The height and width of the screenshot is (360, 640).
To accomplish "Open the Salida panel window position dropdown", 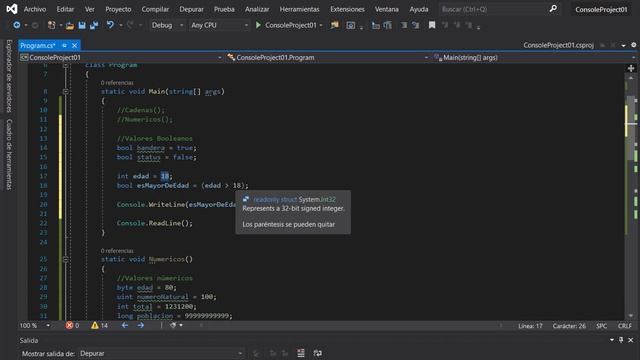I will 611,340.
